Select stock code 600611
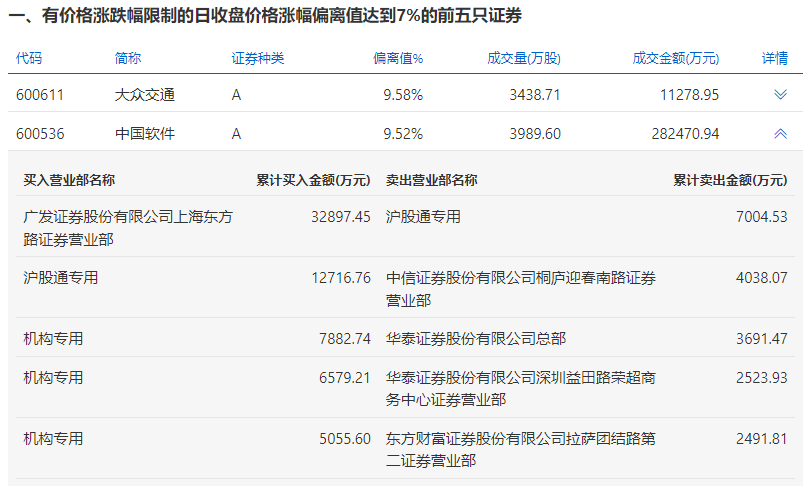 tap(40, 95)
